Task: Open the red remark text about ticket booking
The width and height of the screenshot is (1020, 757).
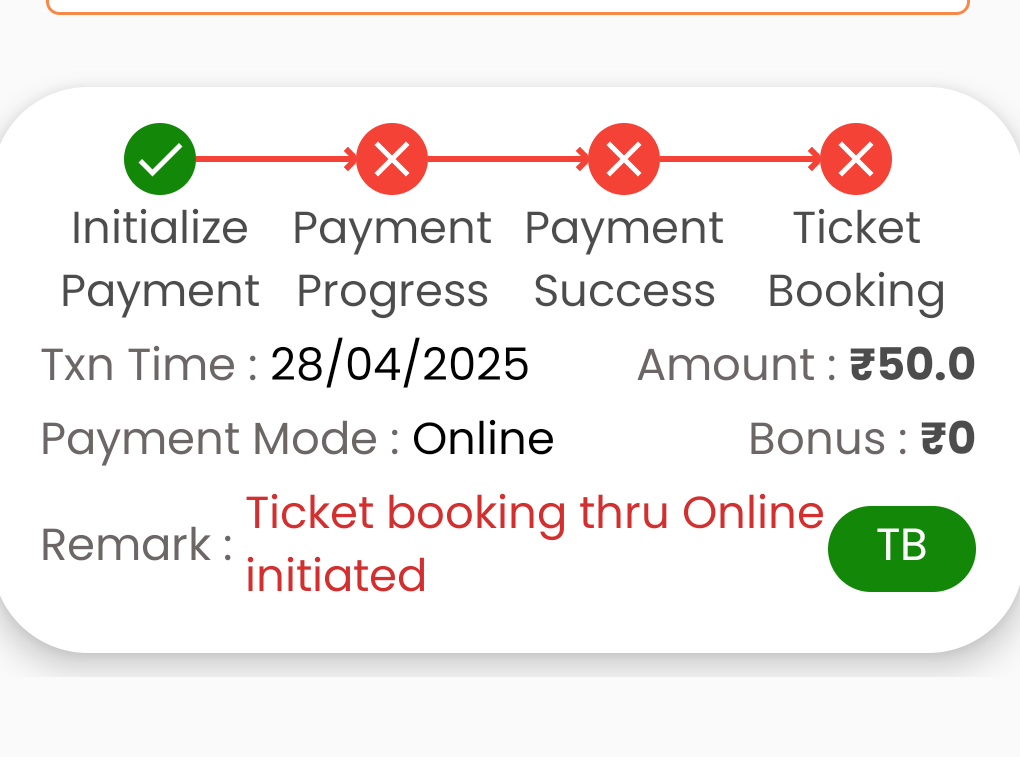Action: (534, 544)
